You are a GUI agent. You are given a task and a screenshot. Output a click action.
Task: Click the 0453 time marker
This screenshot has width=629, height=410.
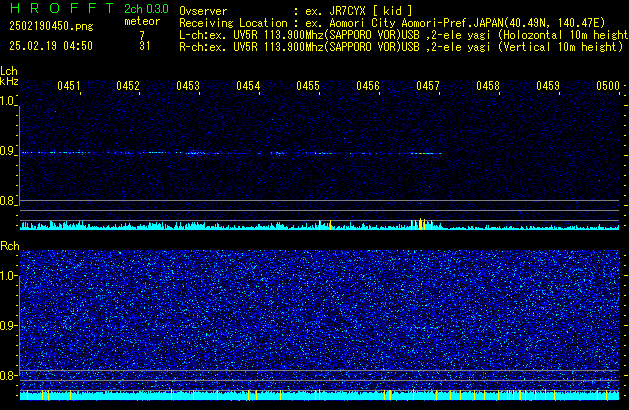188,86
